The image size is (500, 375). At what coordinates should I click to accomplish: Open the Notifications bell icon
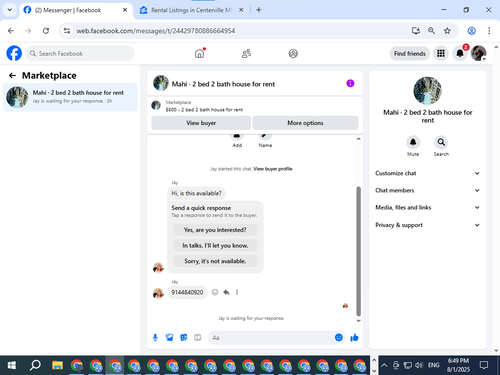pyautogui.click(x=460, y=53)
